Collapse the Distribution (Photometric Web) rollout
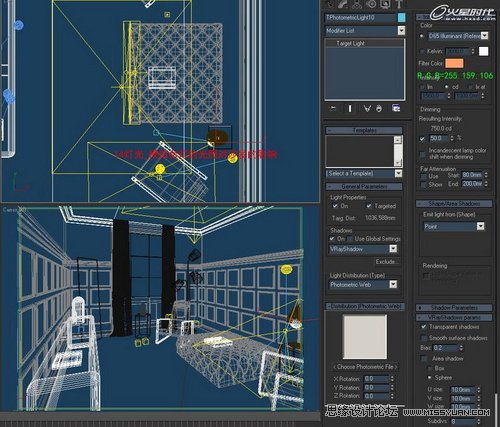 pyautogui.click(x=365, y=306)
